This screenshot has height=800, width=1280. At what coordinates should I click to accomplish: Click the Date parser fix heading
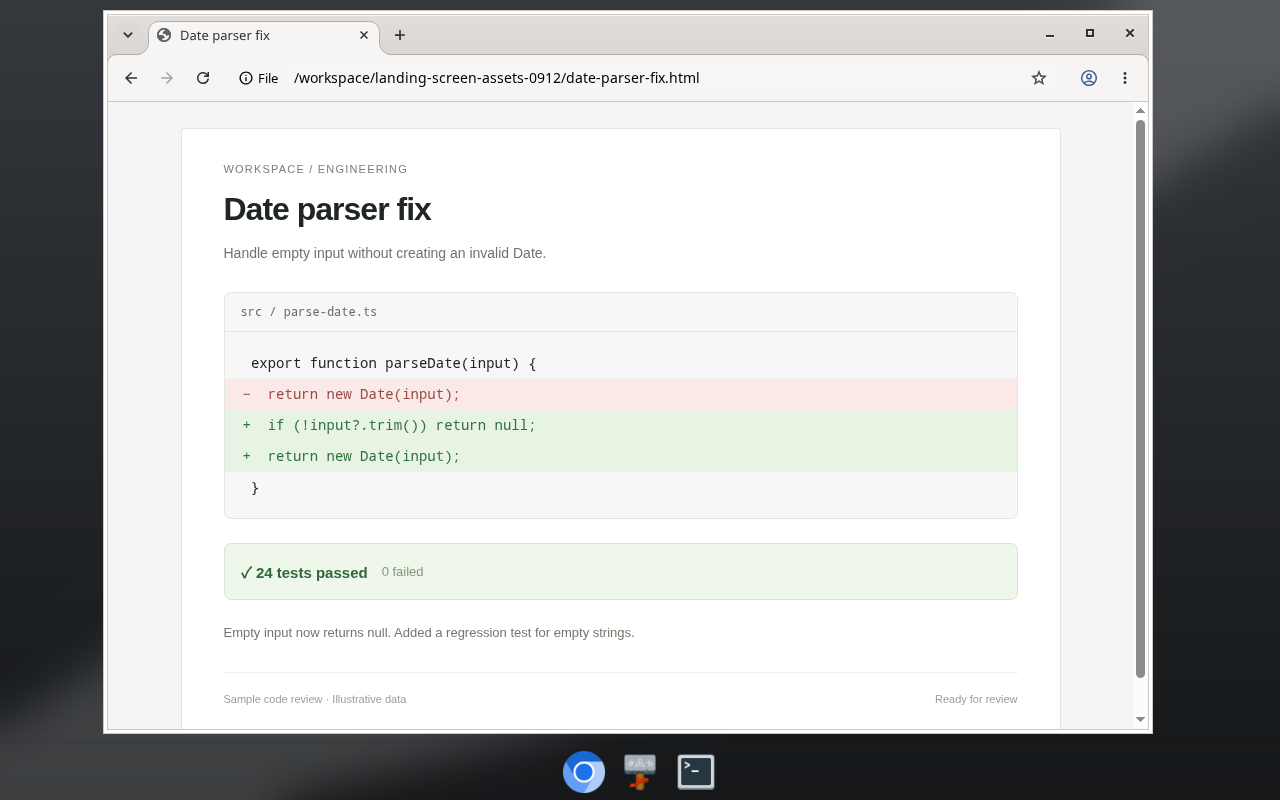click(x=327, y=209)
